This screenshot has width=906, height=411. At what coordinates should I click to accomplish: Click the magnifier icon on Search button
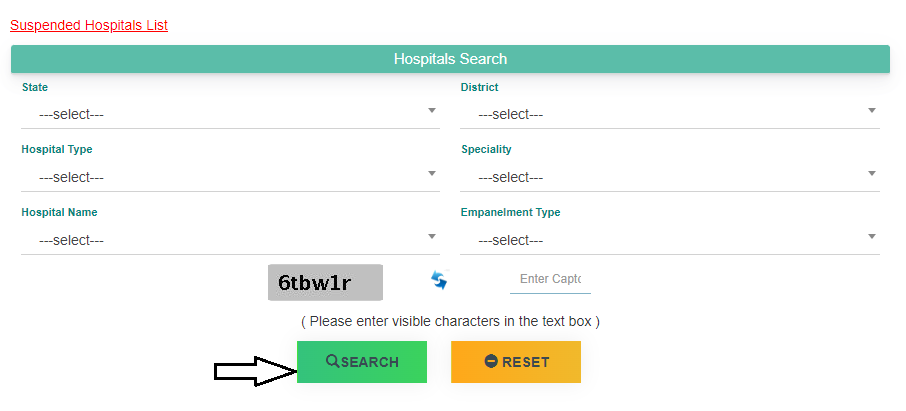pos(333,361)
